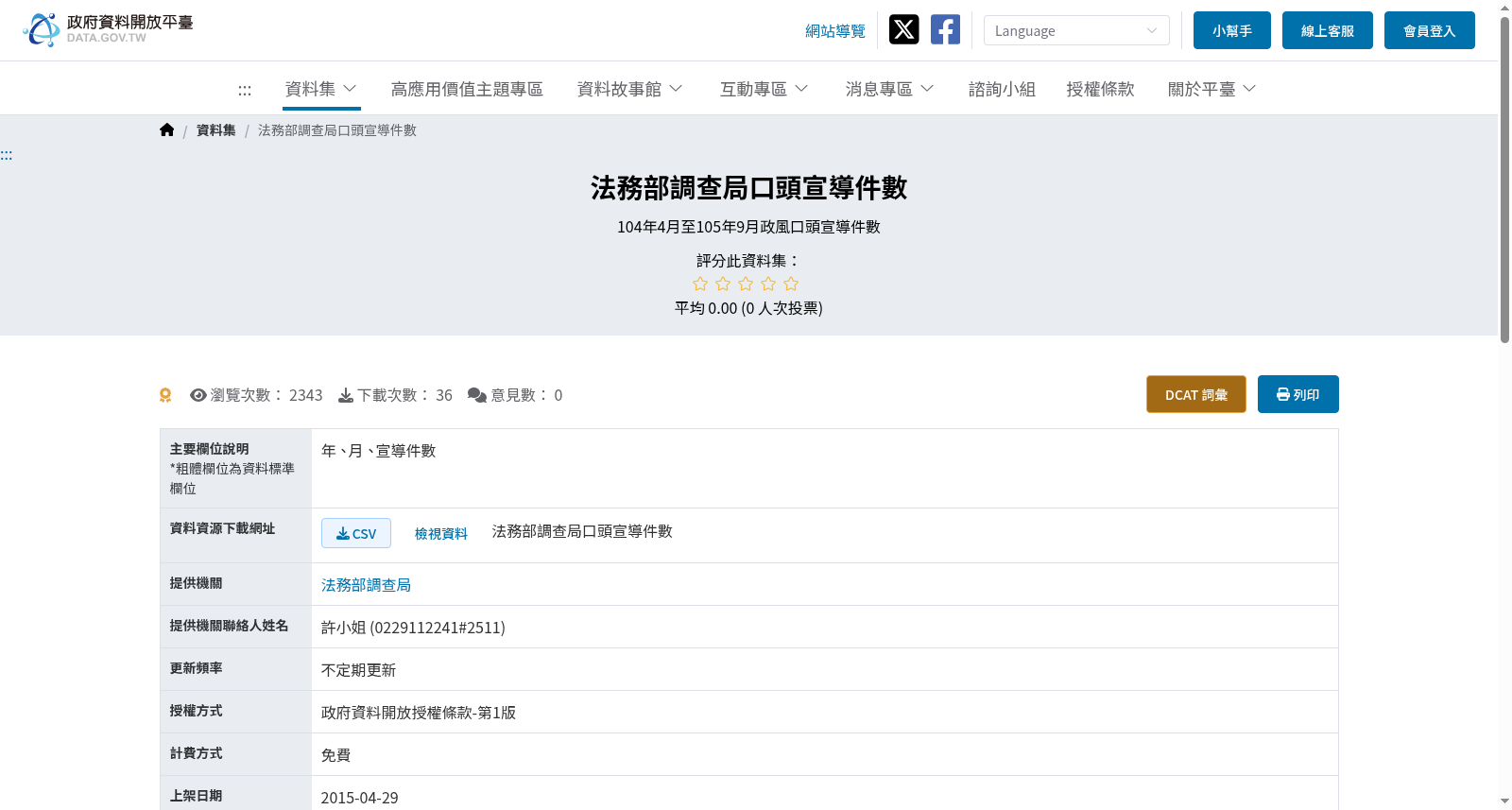Download the CSV resource
1512x810 pixels.
point(356,533)
